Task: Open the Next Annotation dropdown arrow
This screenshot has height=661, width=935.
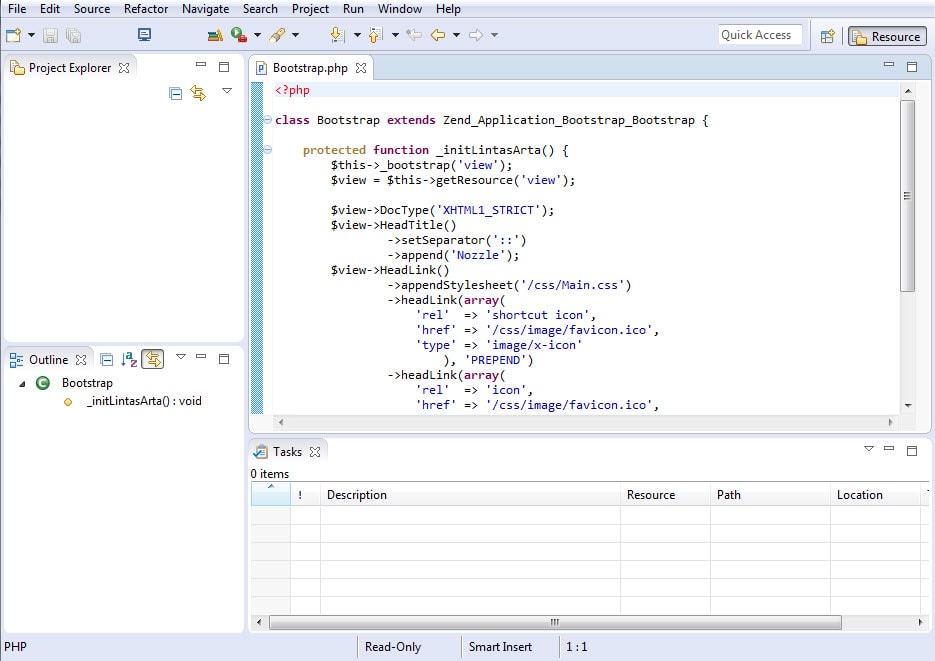Action: point(357,35)
